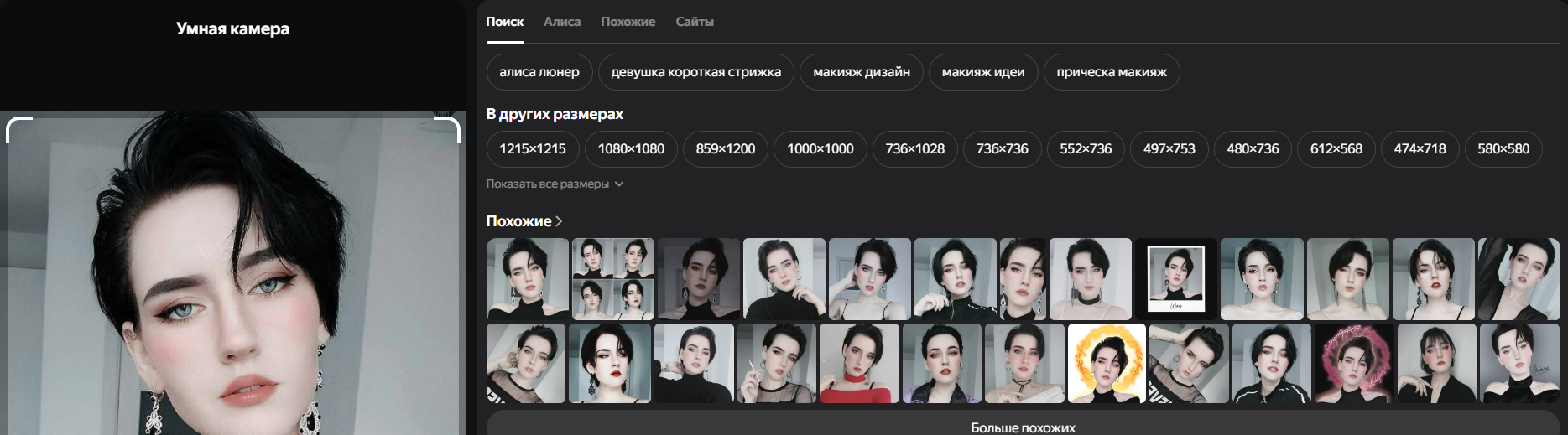Open the pink neon circle thumbnail
This screenshot has width=1568, height=435.
[x=1354, y=364]
